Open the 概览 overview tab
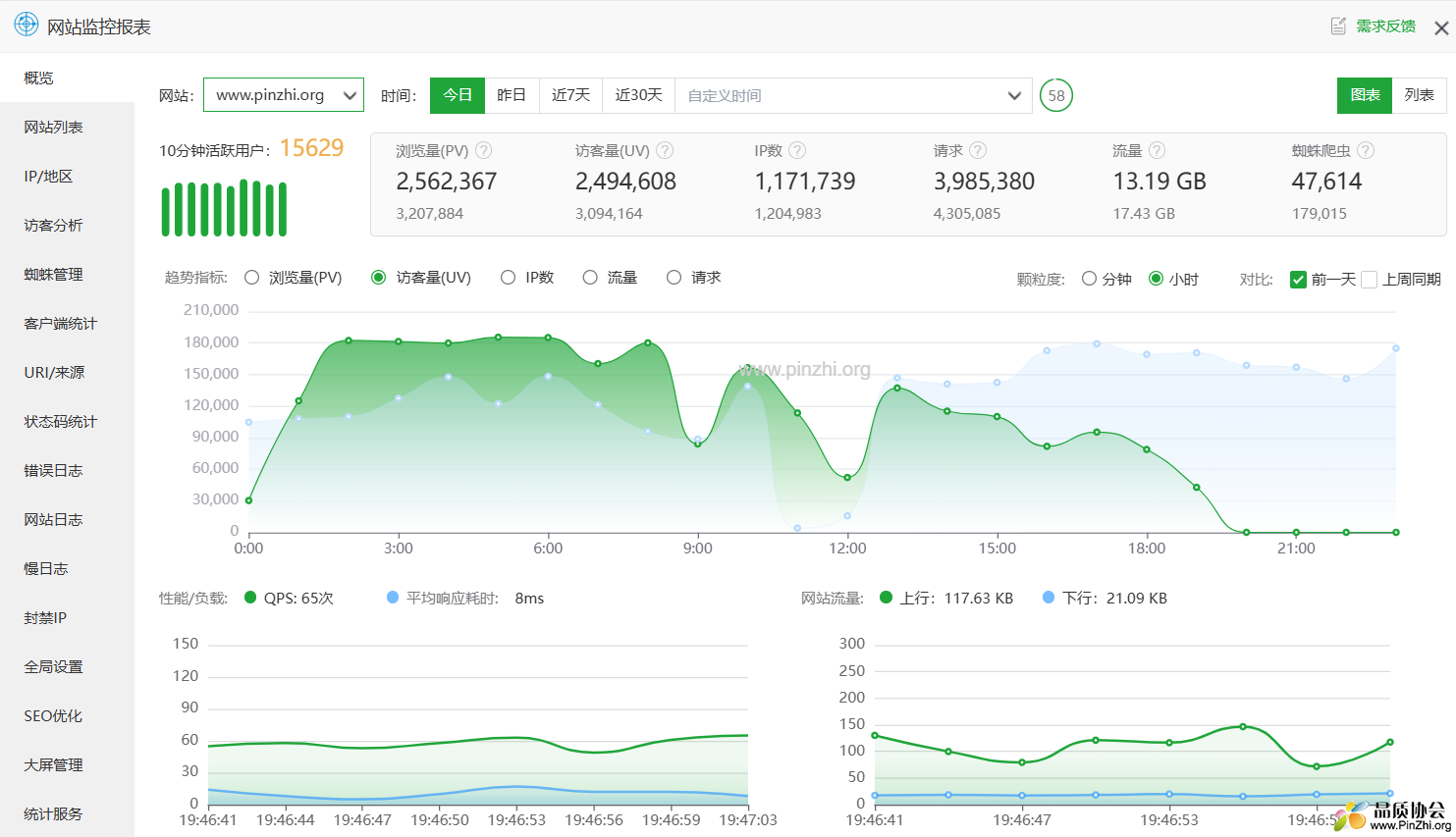The image size is (1456, 837). 67,78
